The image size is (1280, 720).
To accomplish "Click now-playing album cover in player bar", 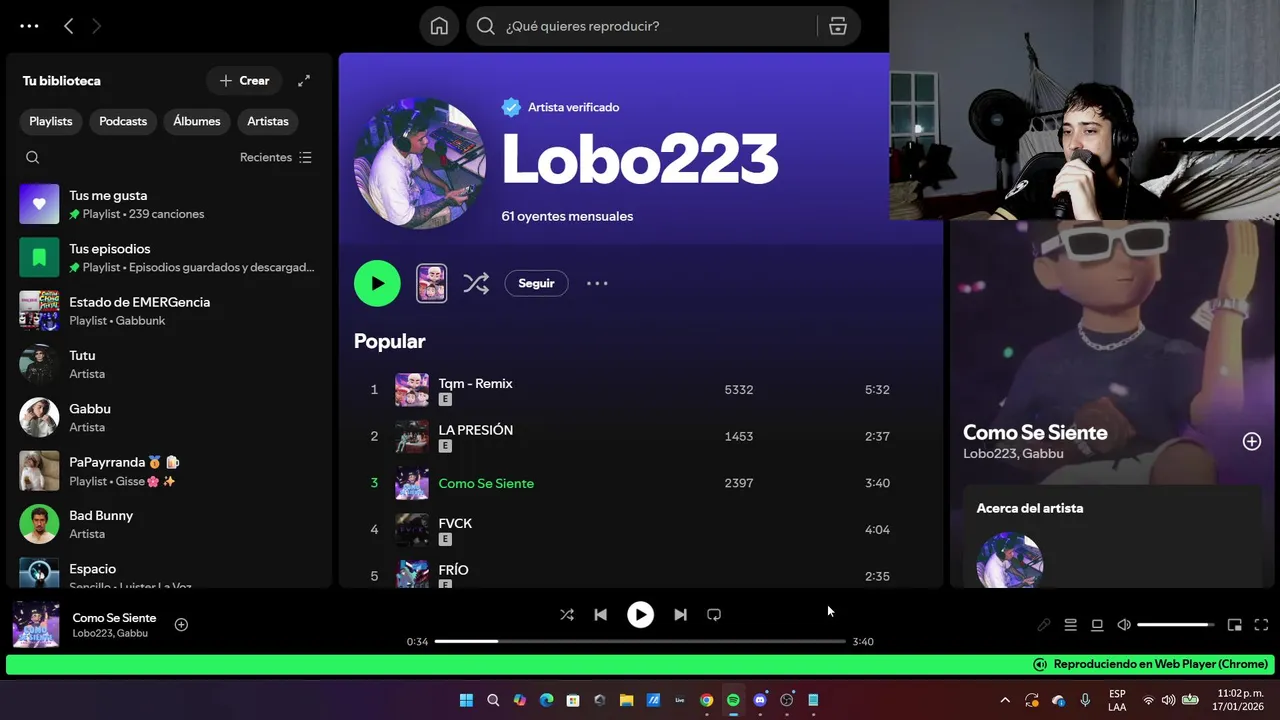I will click(36, 625).
